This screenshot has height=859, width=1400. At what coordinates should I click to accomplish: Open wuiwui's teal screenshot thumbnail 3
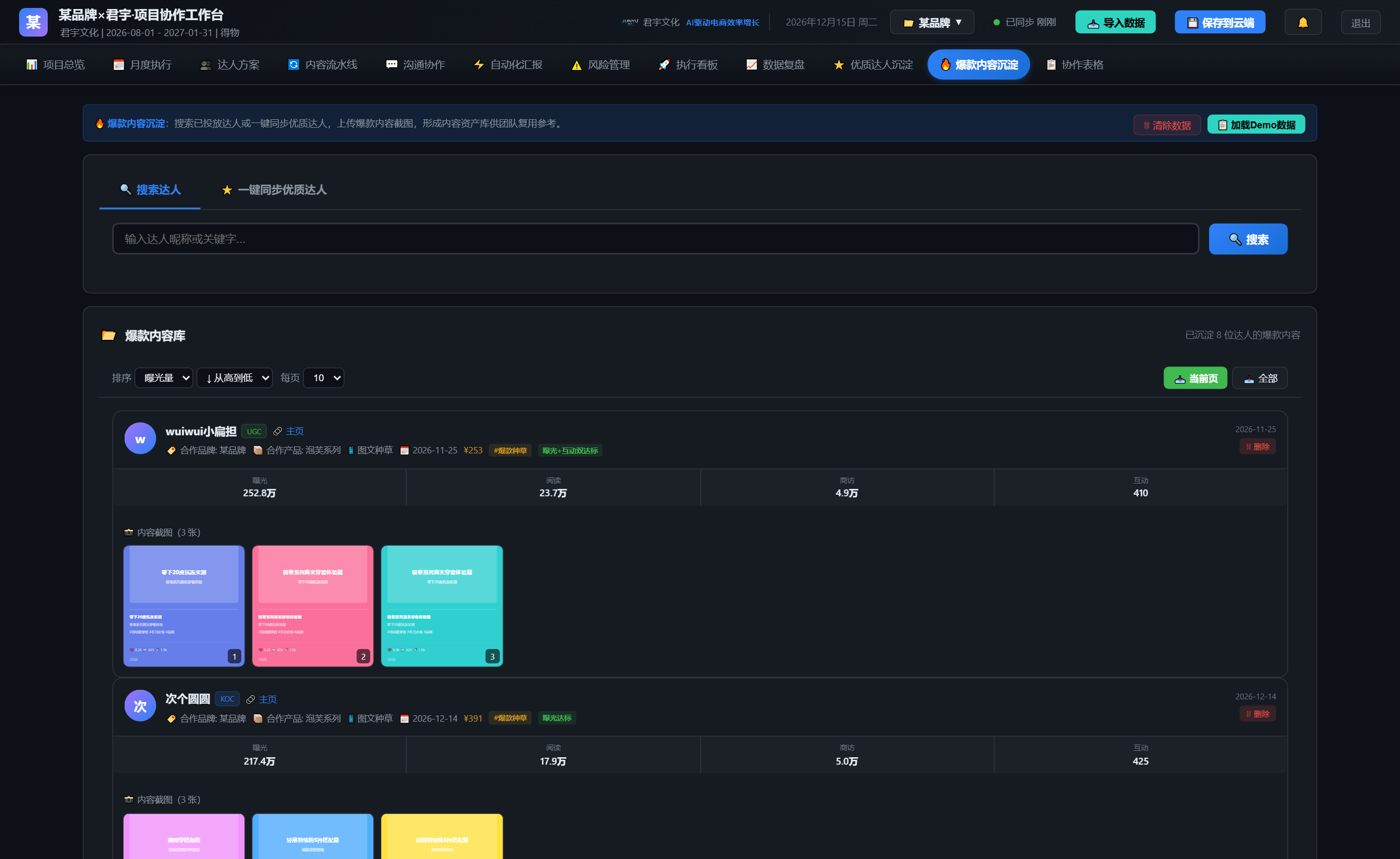(x=442, y=606)
